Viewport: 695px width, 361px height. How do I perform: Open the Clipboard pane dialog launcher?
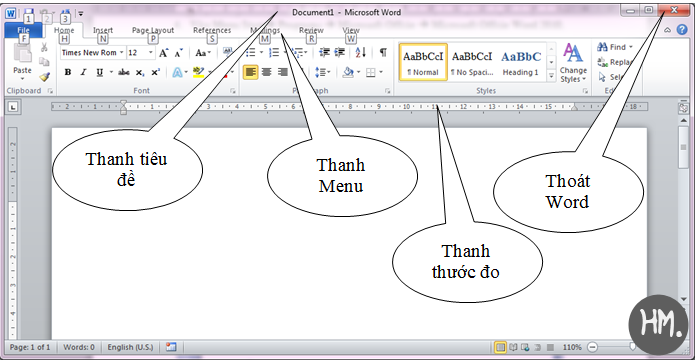coord(50,91)
